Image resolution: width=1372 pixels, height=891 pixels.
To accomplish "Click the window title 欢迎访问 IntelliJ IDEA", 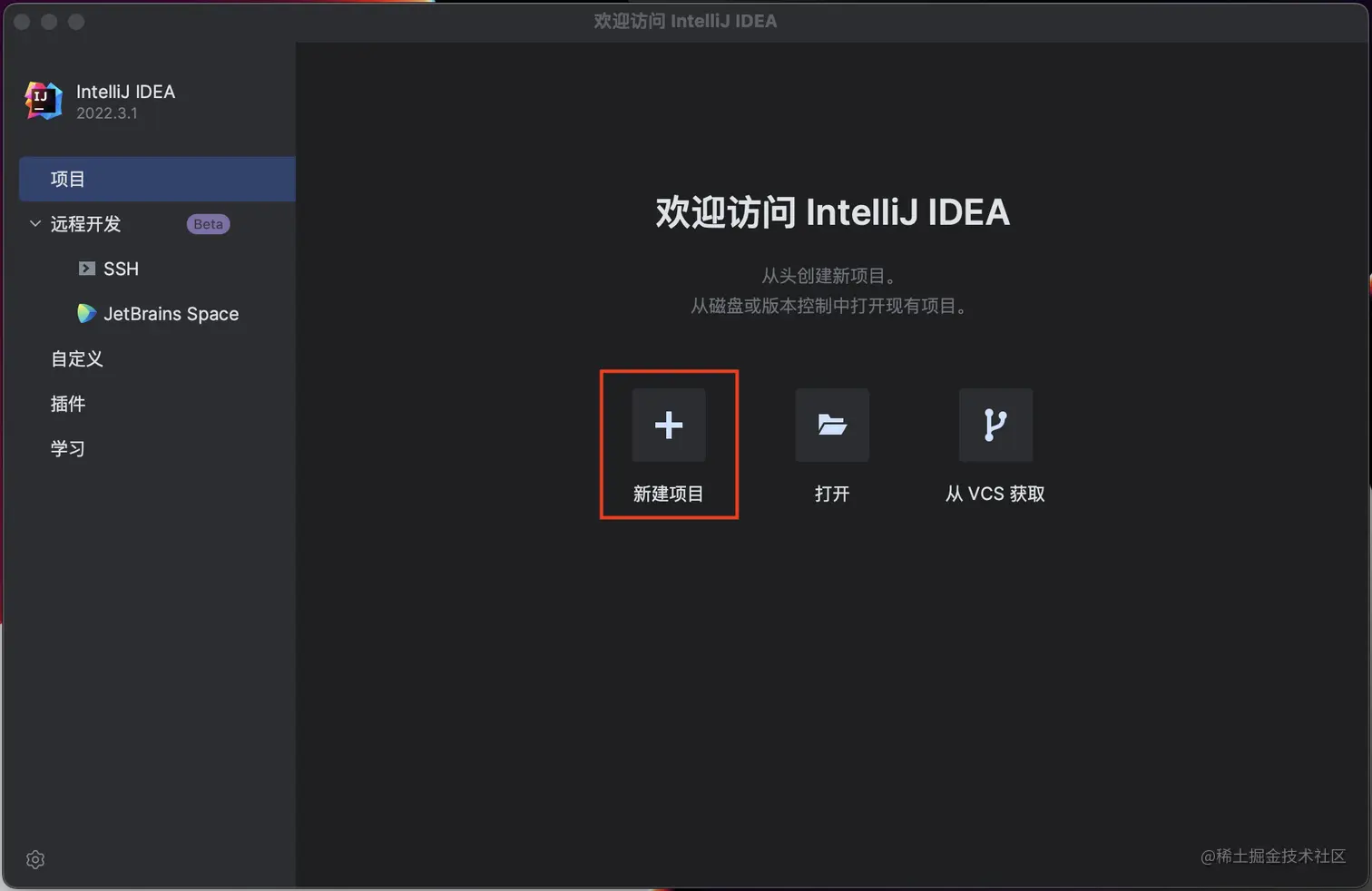I will coord(685,21).
